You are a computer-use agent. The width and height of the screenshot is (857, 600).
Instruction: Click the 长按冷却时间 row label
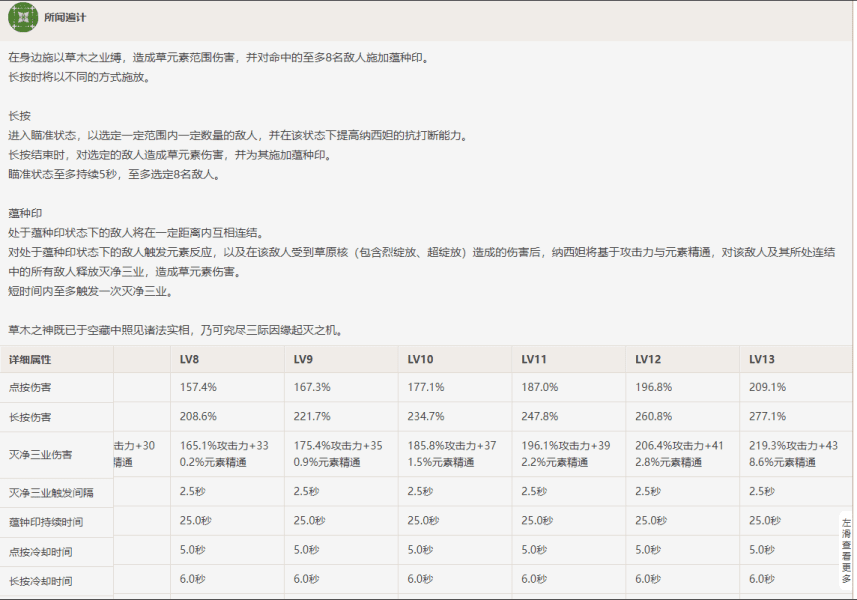click(40, 581)
